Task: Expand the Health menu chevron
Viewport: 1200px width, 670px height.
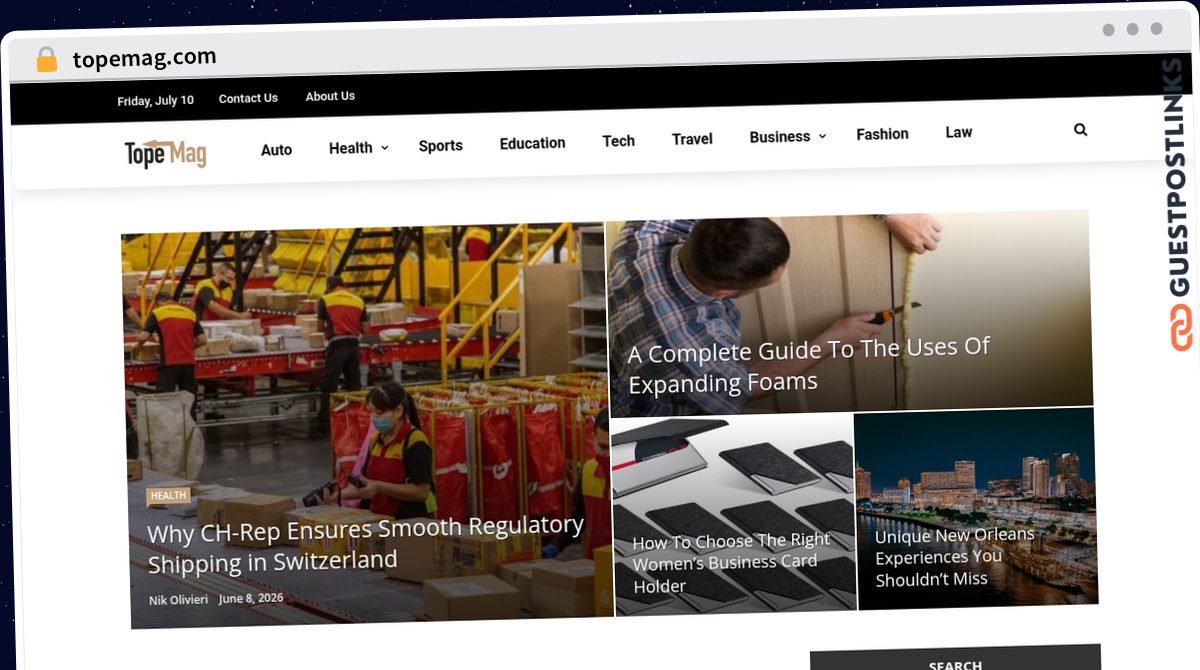Action: pos(383,147)
